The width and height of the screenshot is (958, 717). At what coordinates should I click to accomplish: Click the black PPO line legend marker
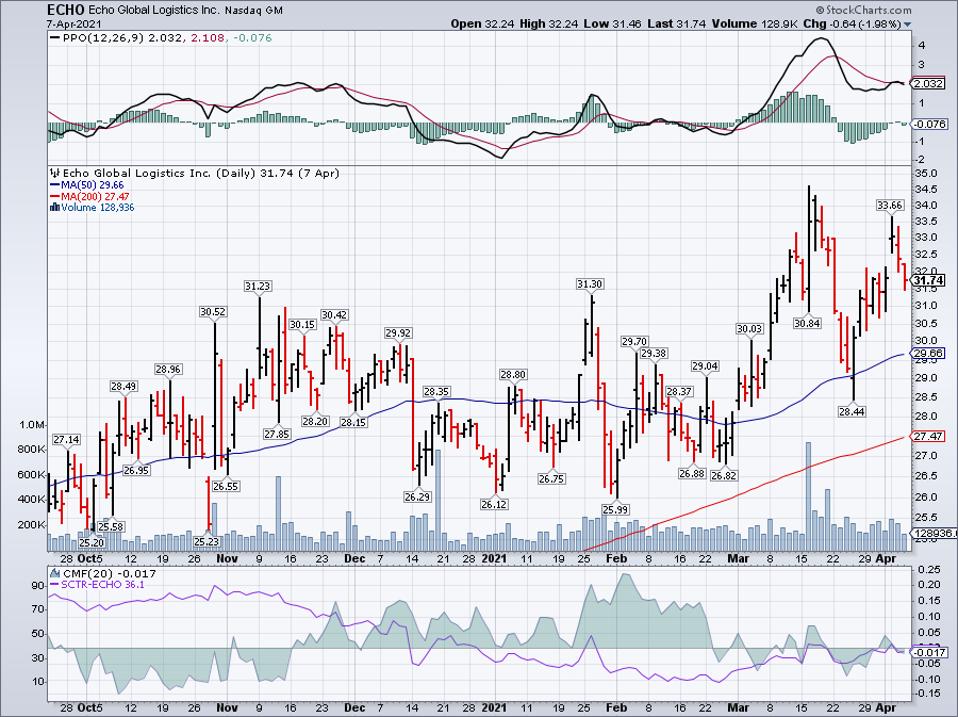(55, 38)
